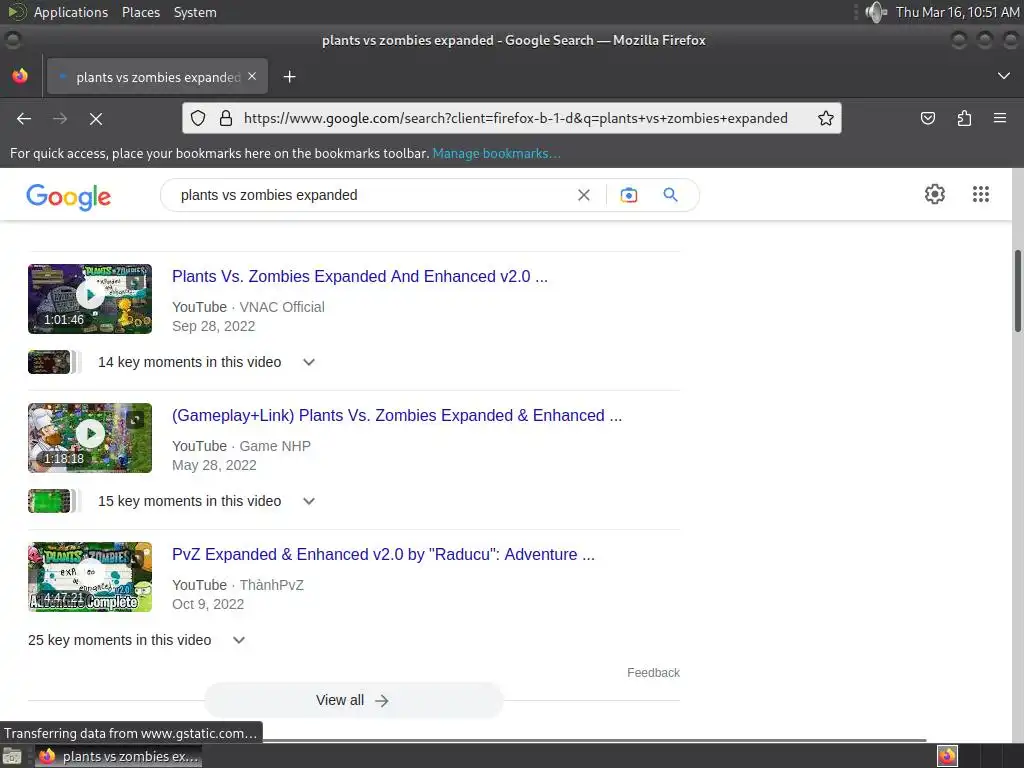Save page to Pocket
Image resolution: width=1024 pixels, height=768 pixels.
pos(927,118)
